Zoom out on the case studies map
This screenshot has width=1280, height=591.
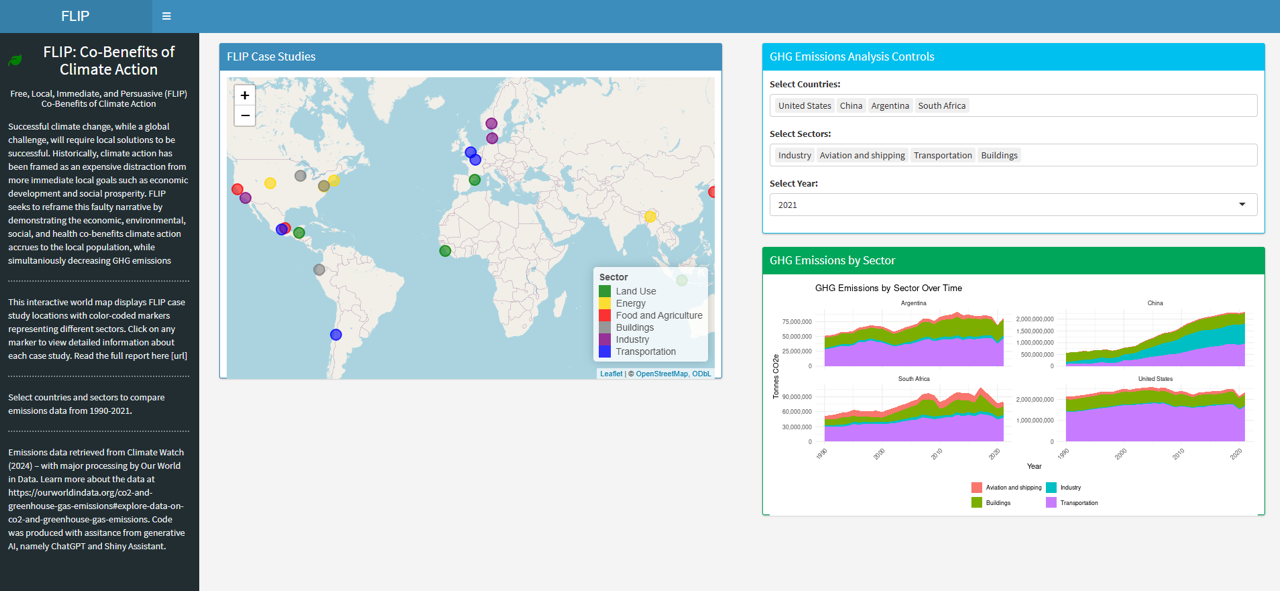tap(244, 116)
